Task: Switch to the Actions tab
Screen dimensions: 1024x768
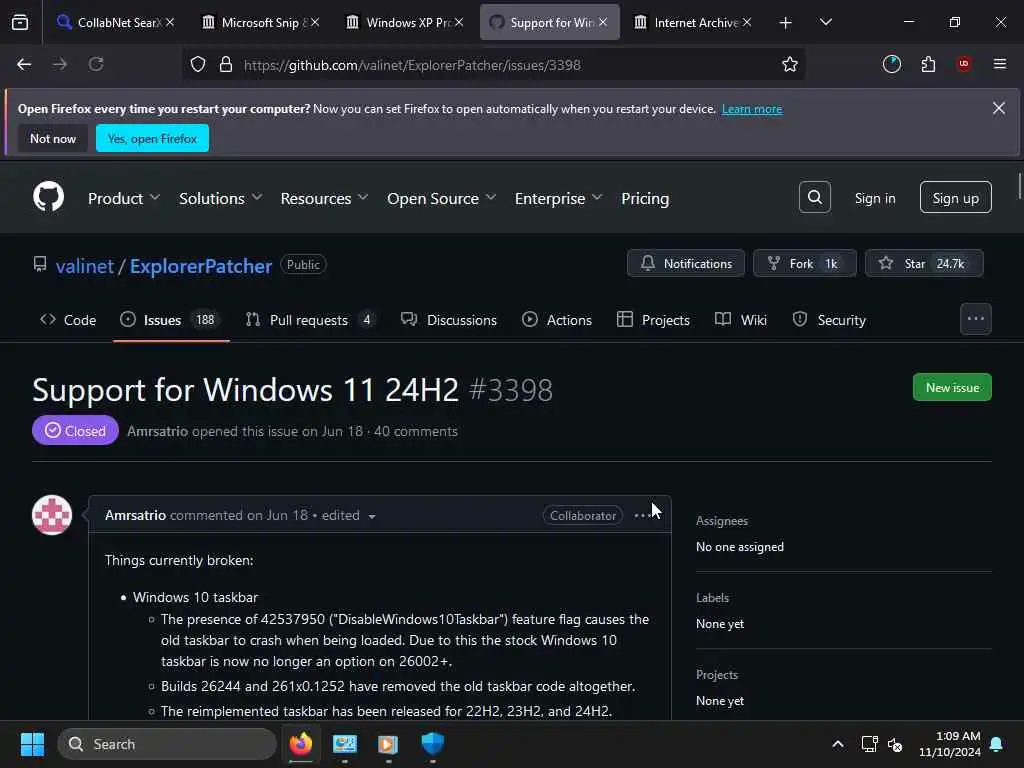Action: [557, 320]
